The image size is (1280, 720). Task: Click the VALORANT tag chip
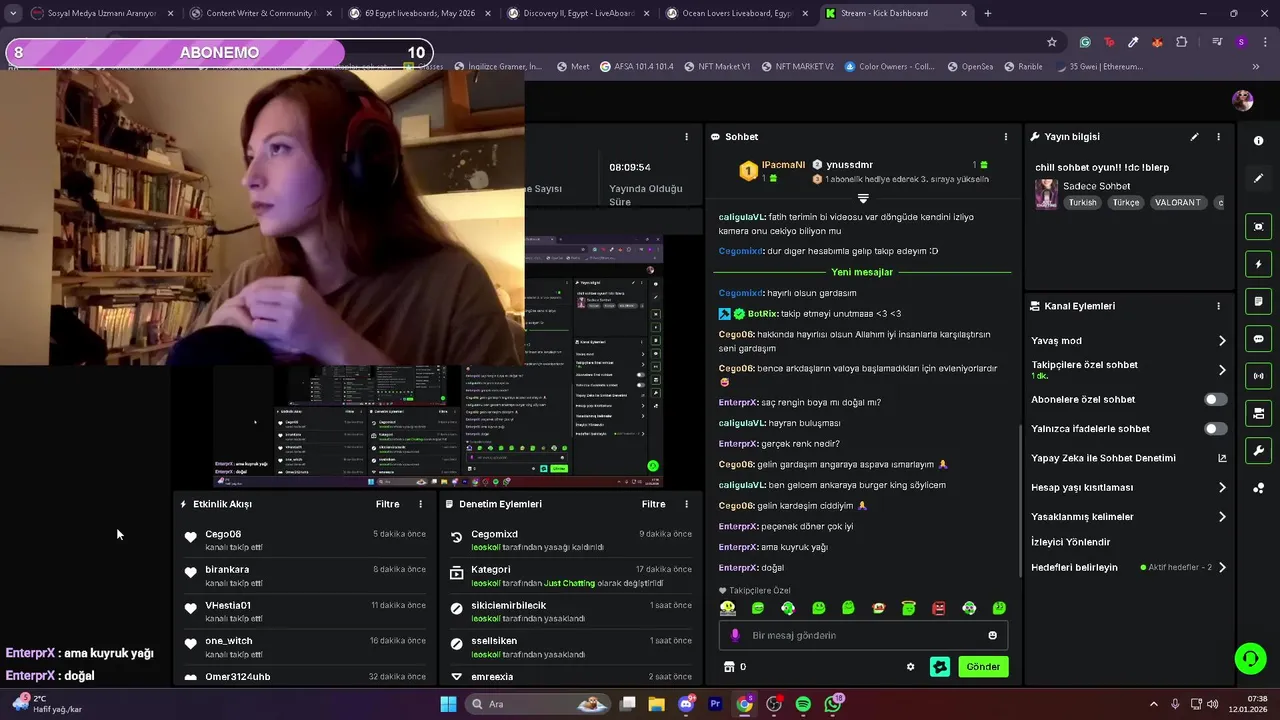tap(1177, 203)
